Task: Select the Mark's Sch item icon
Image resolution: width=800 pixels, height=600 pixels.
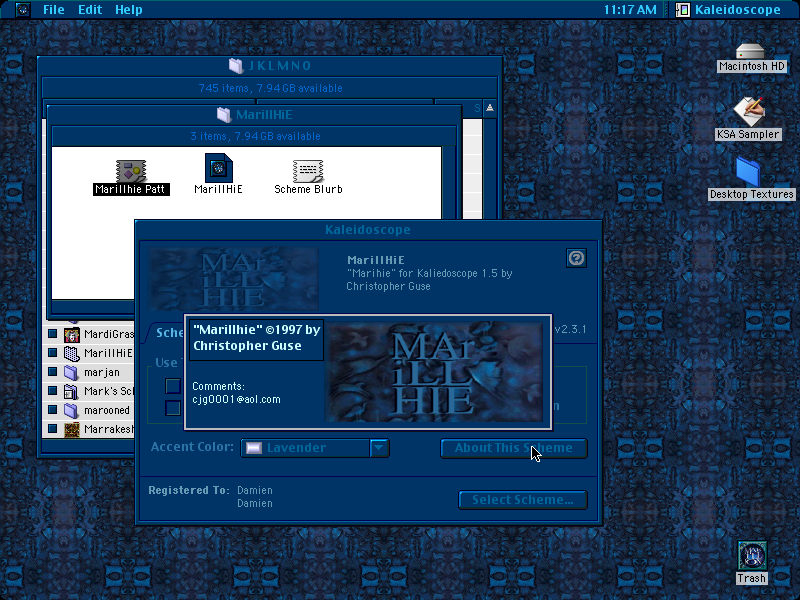Action: pyautogui.click(x=71, y=391)
